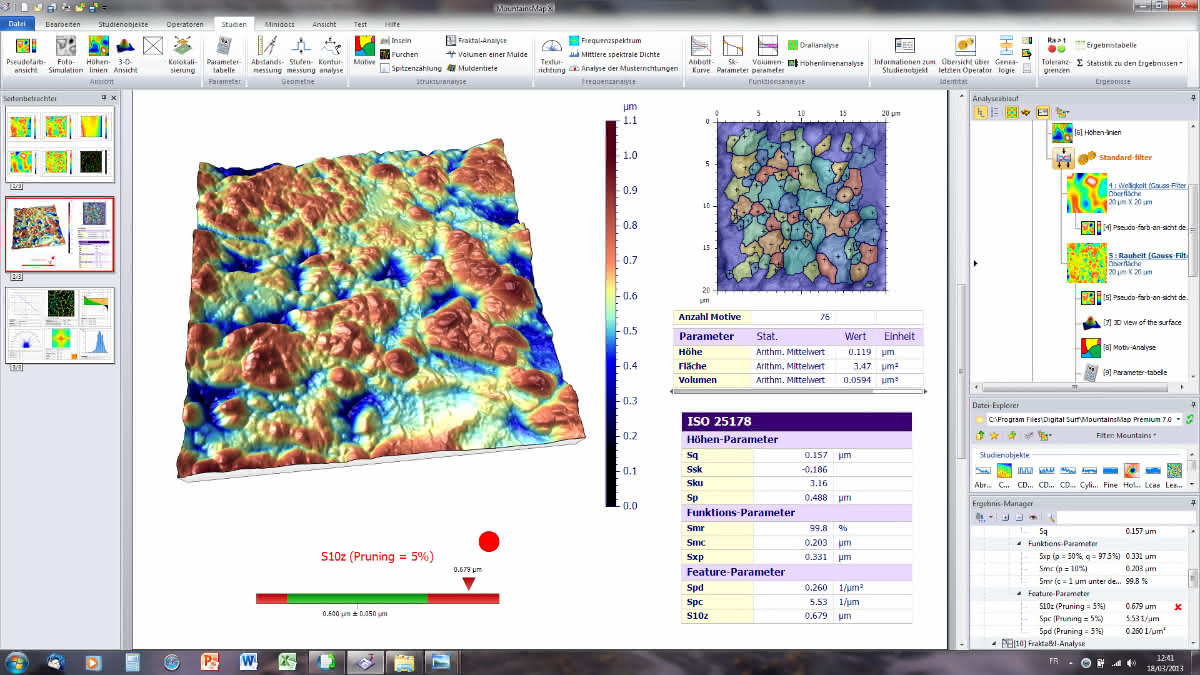
Task: Launch the Motive analysis icon
Action: pyautogui.click(x=364, y=55)
